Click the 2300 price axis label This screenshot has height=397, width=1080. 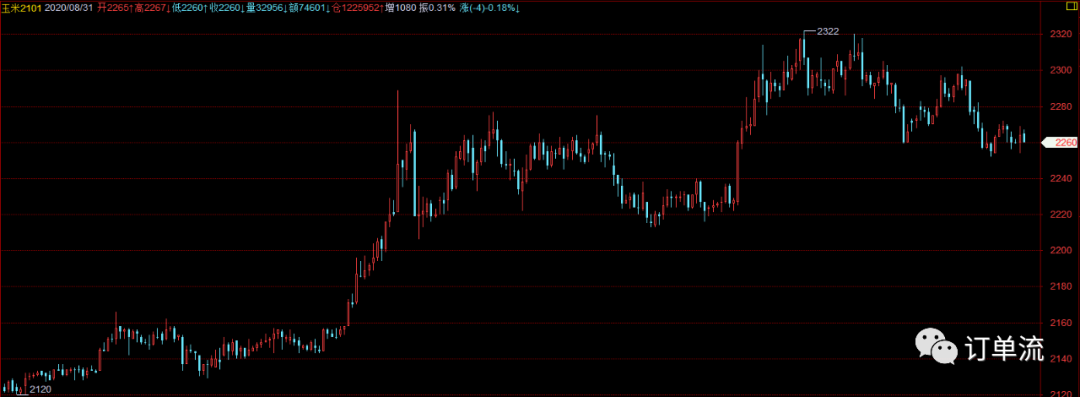point(1060,70)
